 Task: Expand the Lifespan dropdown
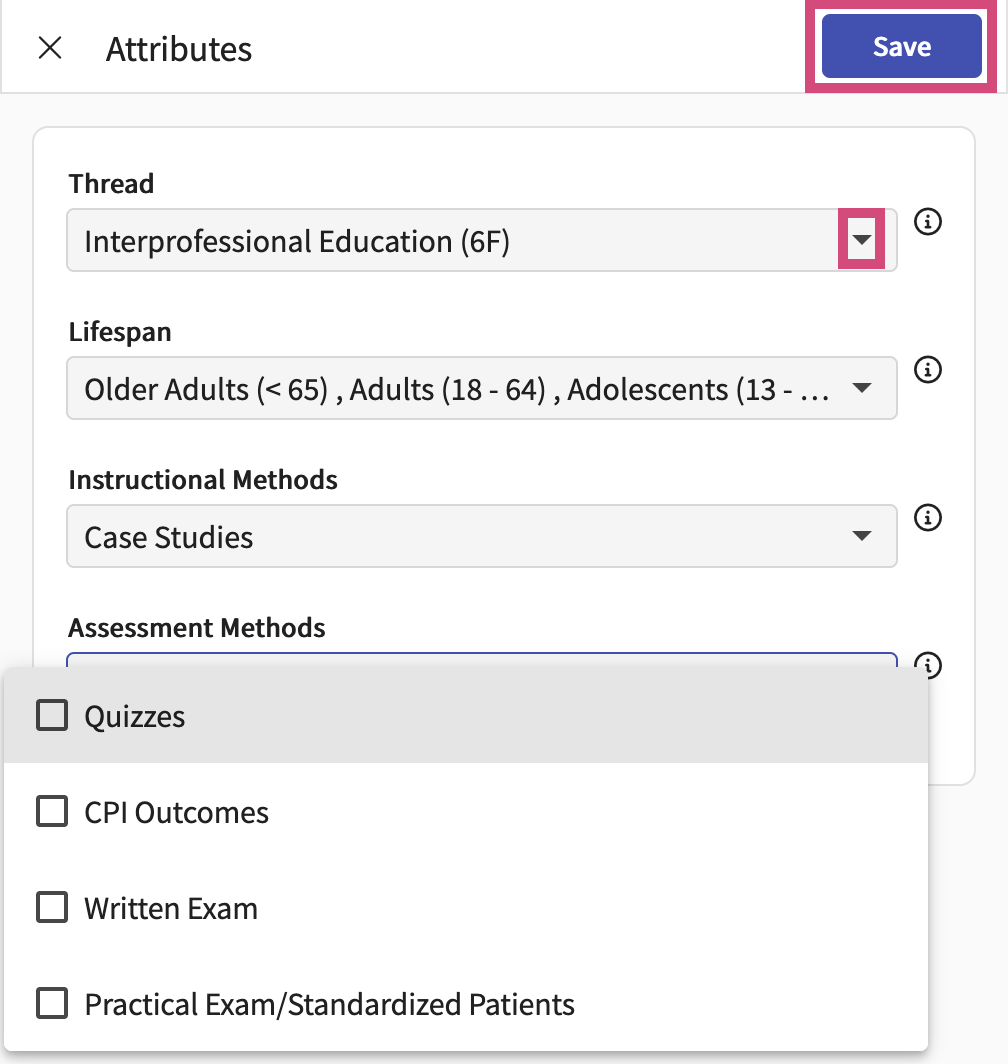coord(861,387)
